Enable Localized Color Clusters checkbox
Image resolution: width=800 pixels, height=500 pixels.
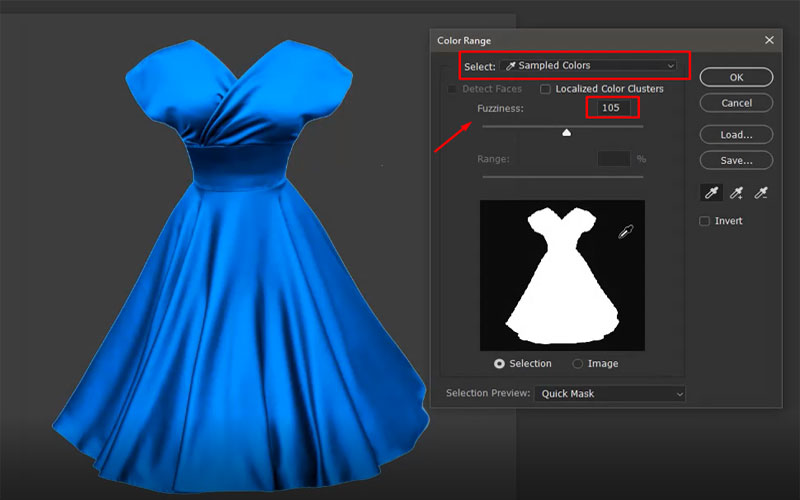546,89
